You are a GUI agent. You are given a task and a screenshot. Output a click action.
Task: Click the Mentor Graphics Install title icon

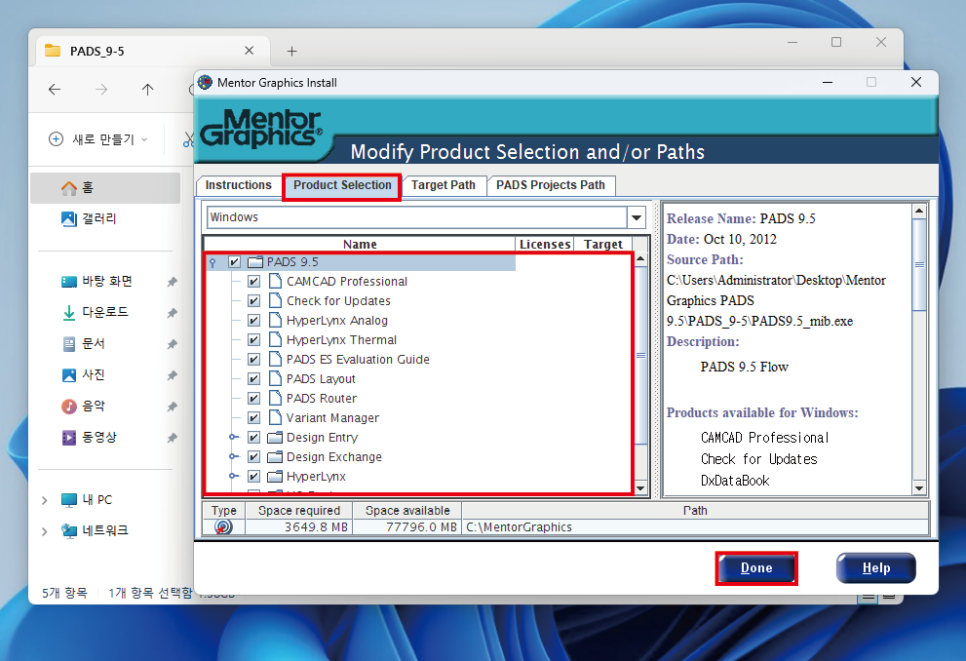(205, 83)
